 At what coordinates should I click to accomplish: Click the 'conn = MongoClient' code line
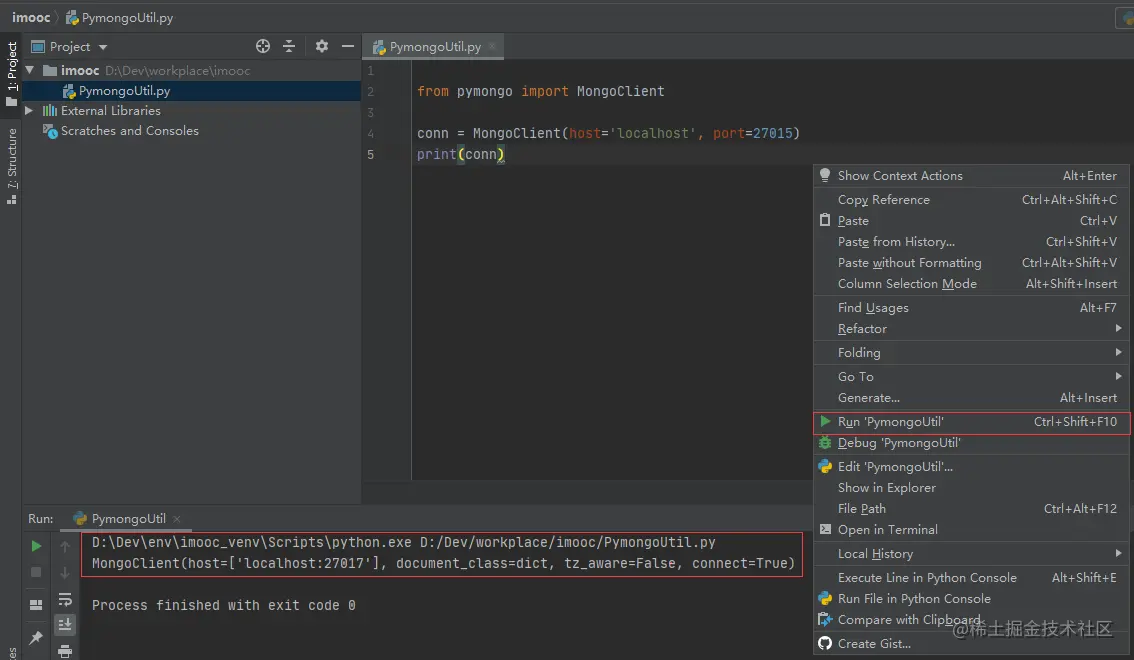click(x=608, y=133)
